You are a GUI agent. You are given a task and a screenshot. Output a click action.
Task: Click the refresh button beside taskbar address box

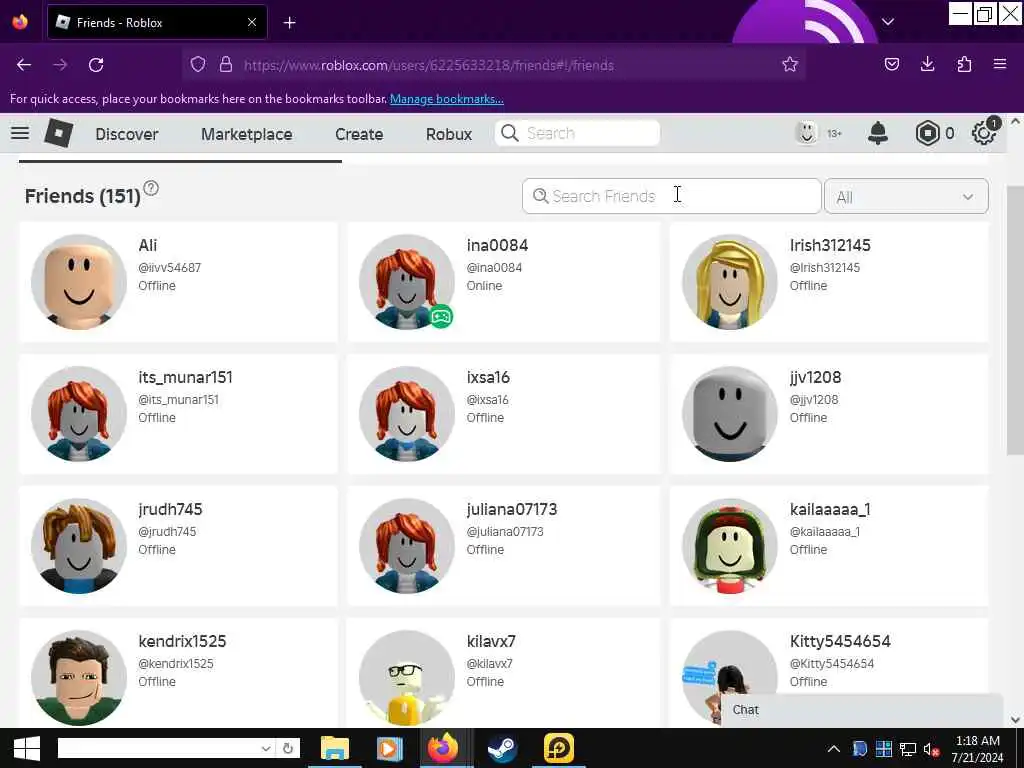(x=288, y=748)
